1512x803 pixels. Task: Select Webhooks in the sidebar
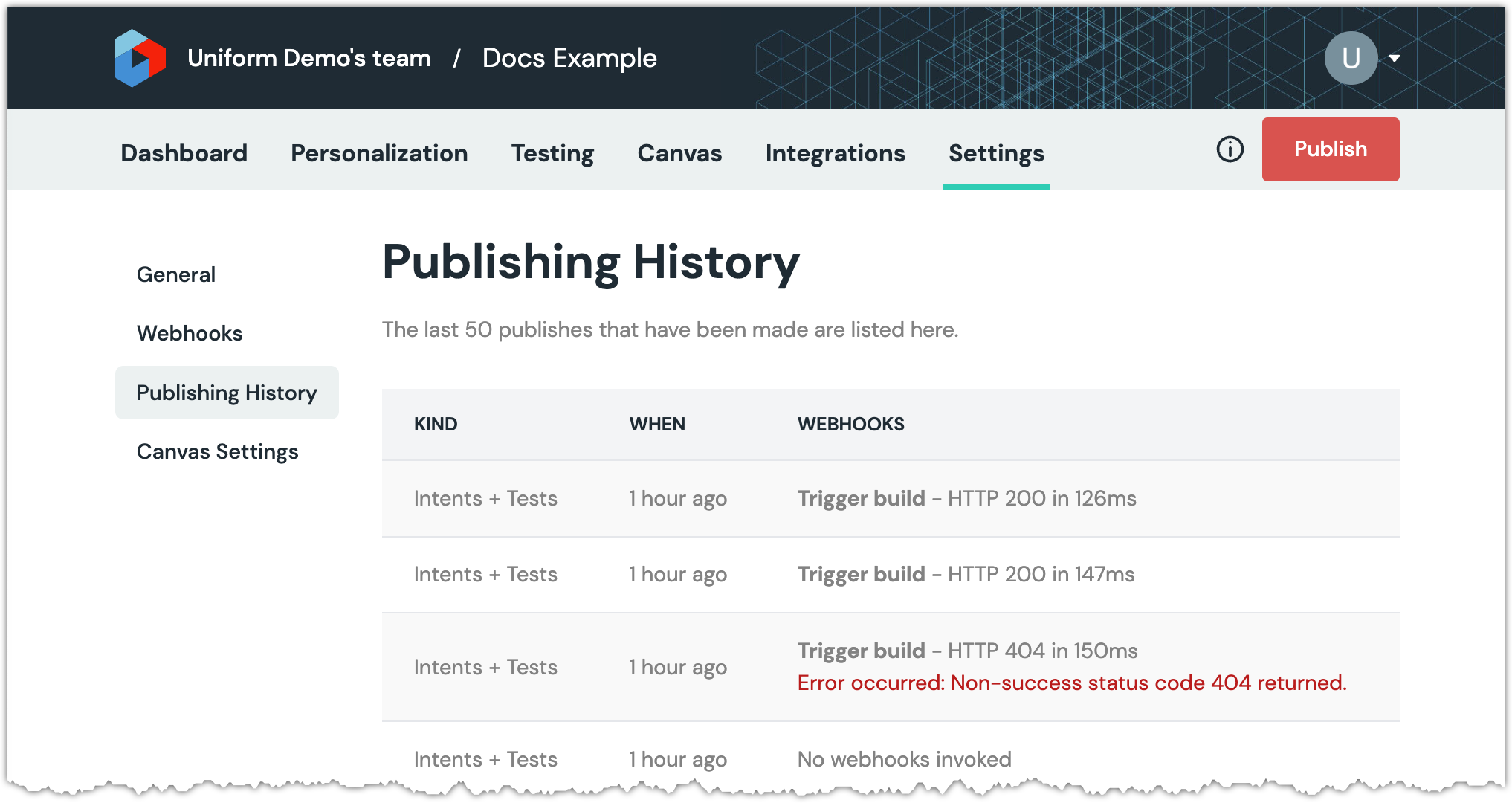click(x=190, y=333)
